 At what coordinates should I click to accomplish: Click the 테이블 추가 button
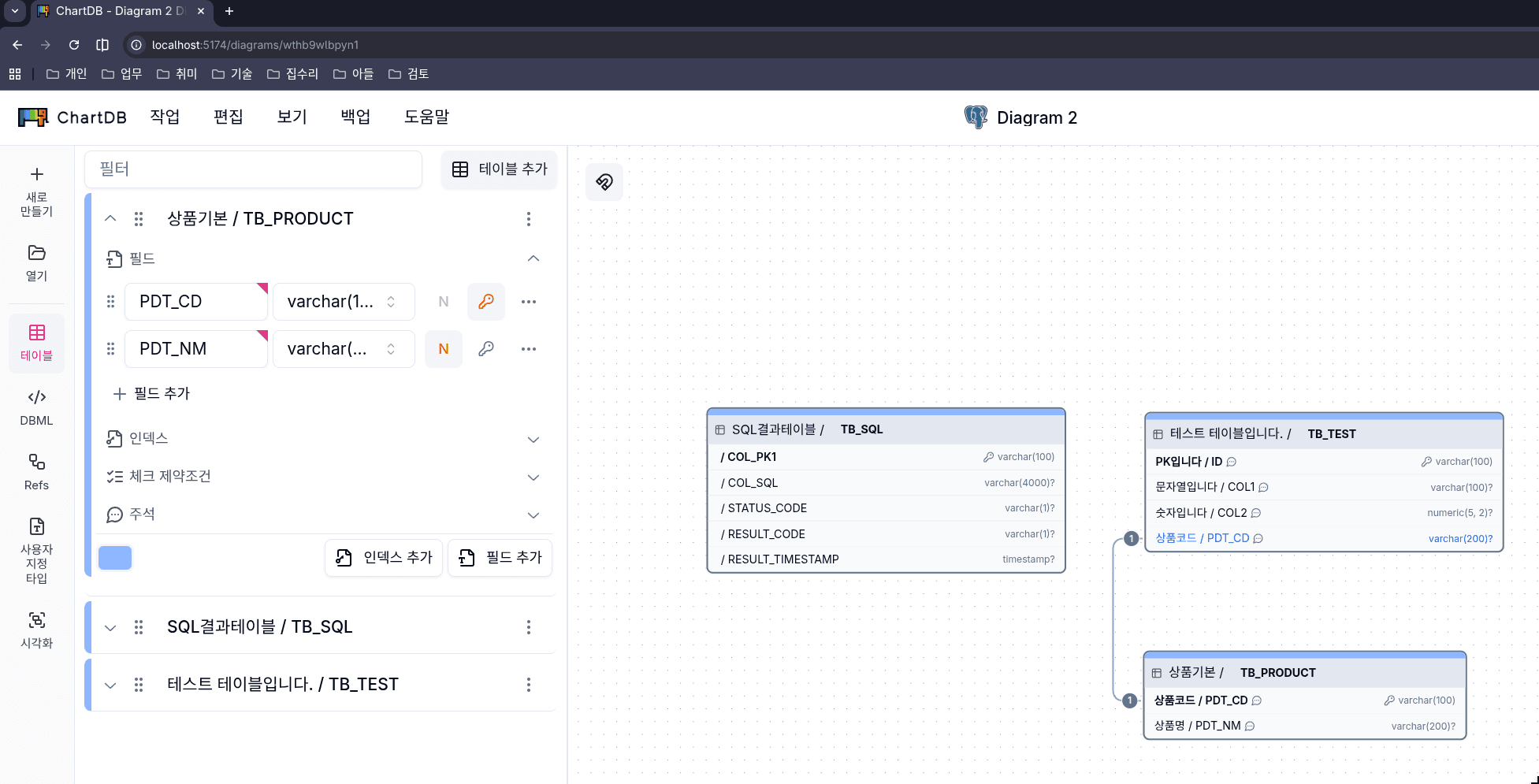coord(500,169)
